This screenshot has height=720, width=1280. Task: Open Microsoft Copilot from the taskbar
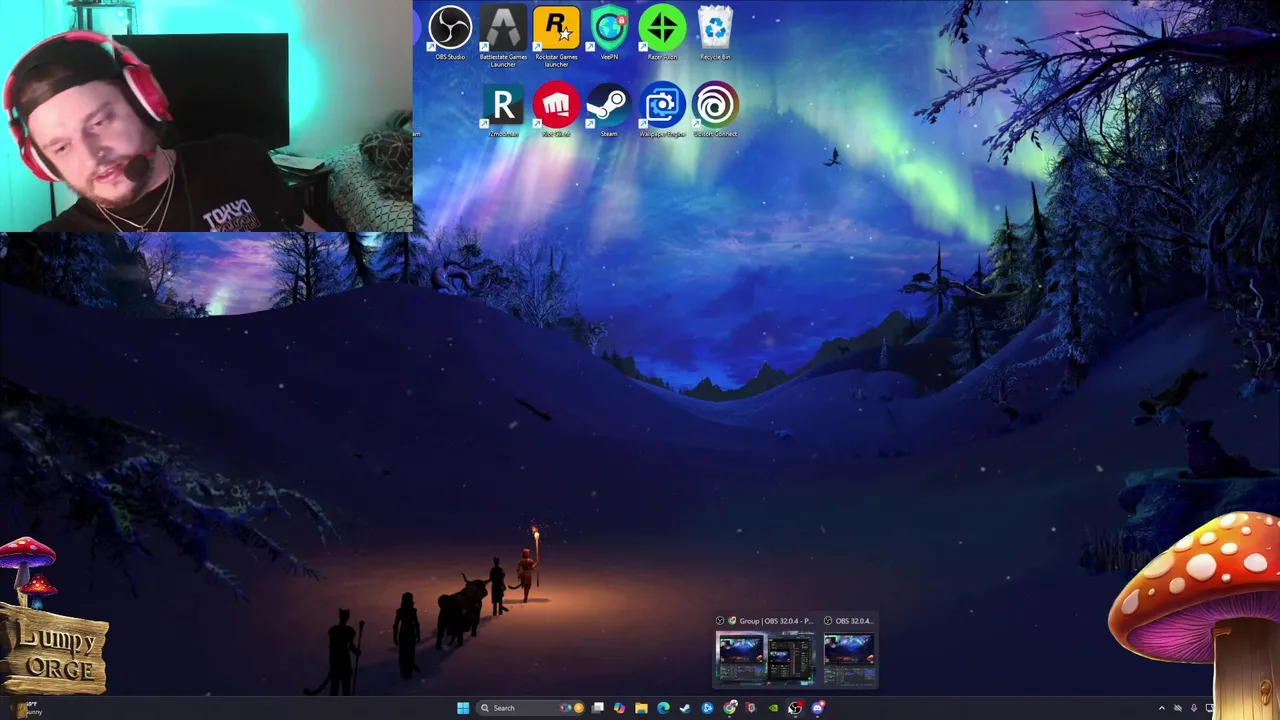(x=619, y=708)
